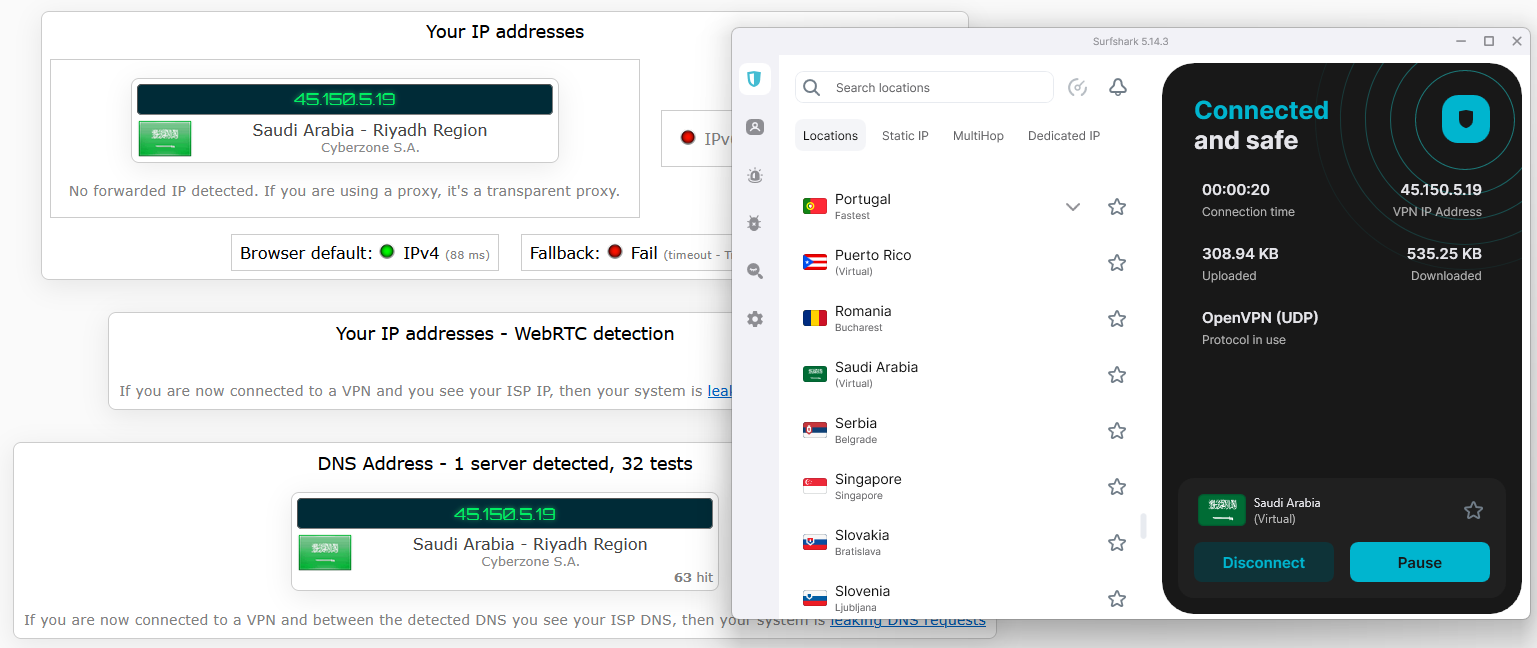Switch to the MultiHop tab
Screen dimensions: 1537x648
pyautogui.click(x=978, y=136)
